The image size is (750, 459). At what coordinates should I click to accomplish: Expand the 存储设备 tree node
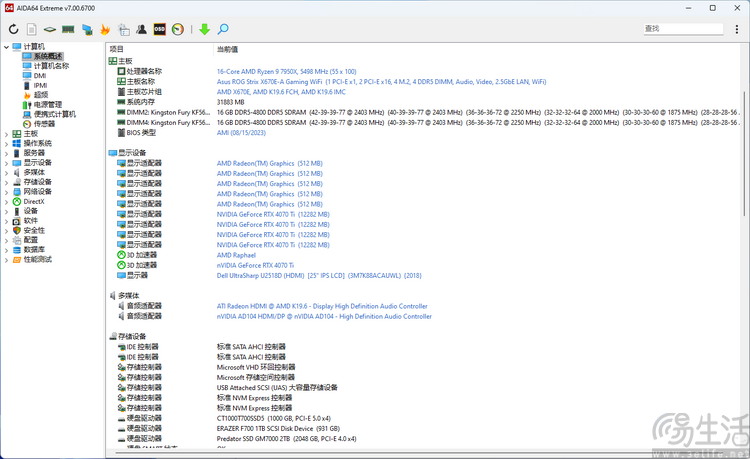[x=6, y=183]
